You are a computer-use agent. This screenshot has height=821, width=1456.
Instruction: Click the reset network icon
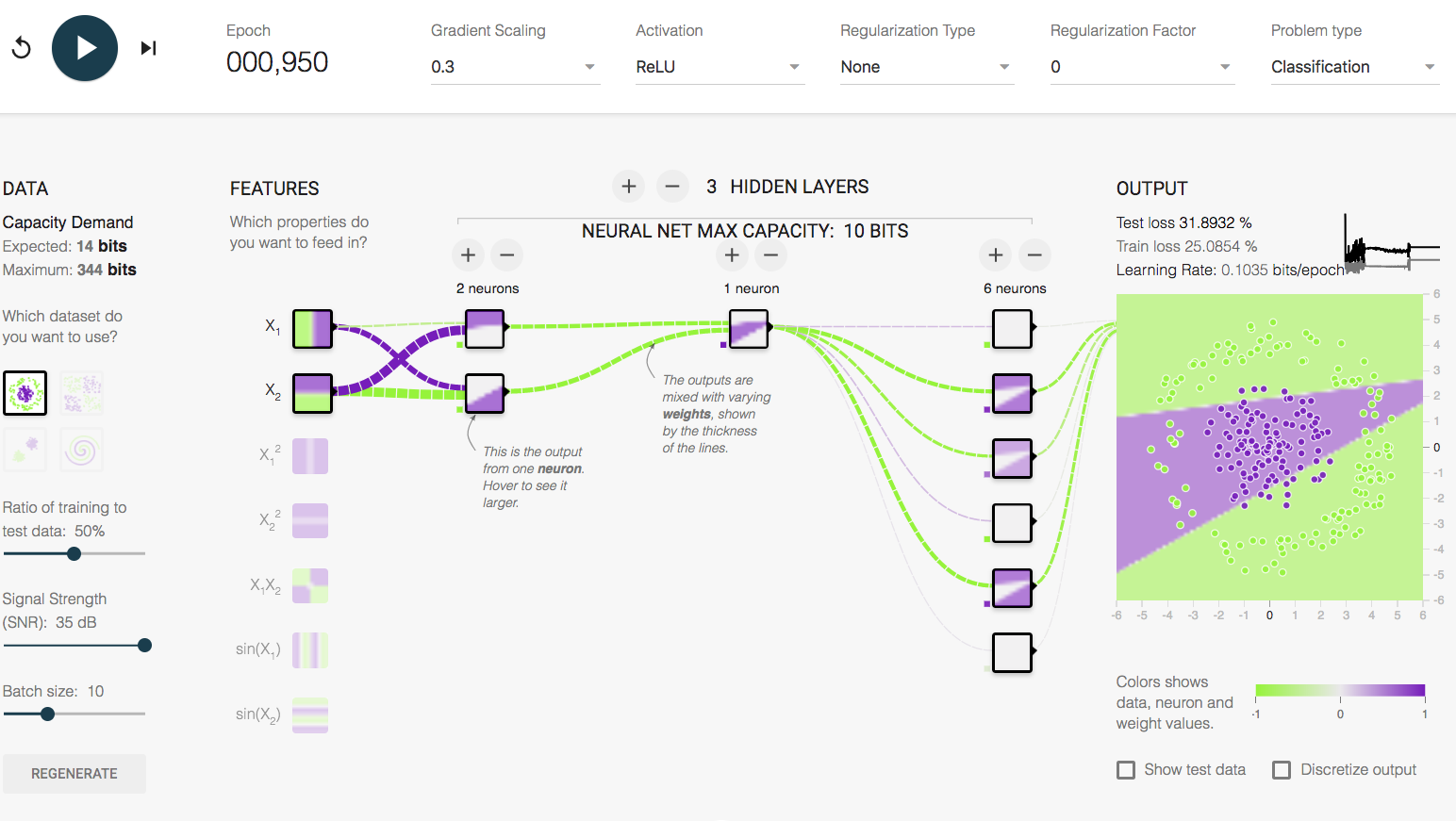click(21, 48)
